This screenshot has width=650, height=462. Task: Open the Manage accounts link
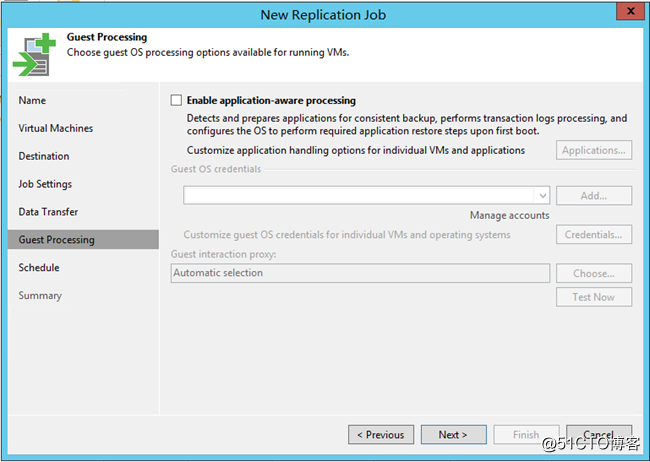(509, 215)
